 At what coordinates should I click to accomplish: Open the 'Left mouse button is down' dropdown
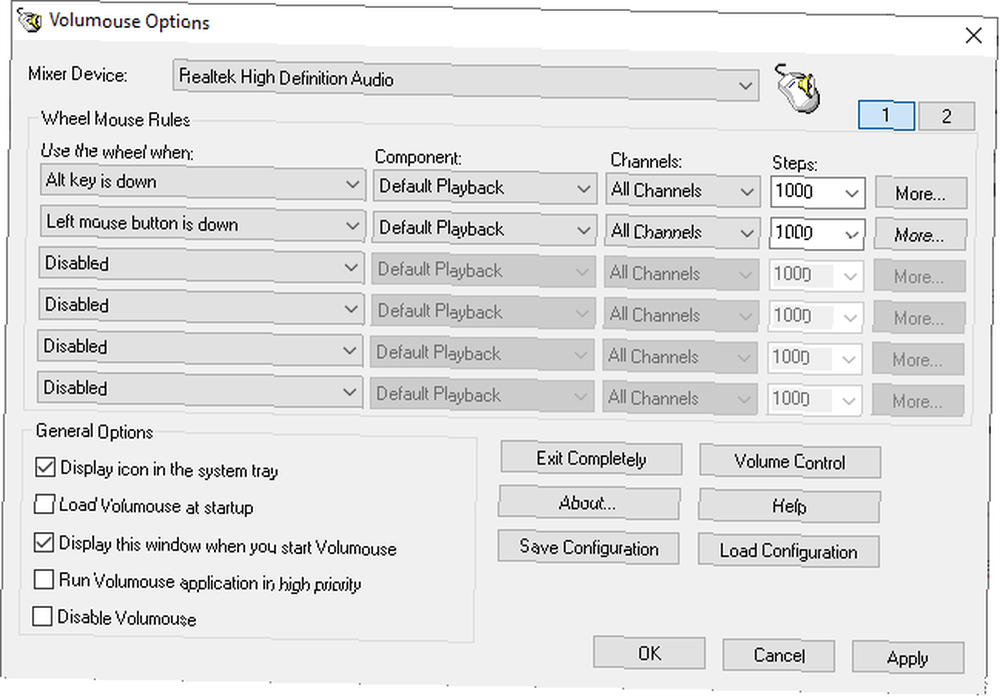(x=202, y=224)
